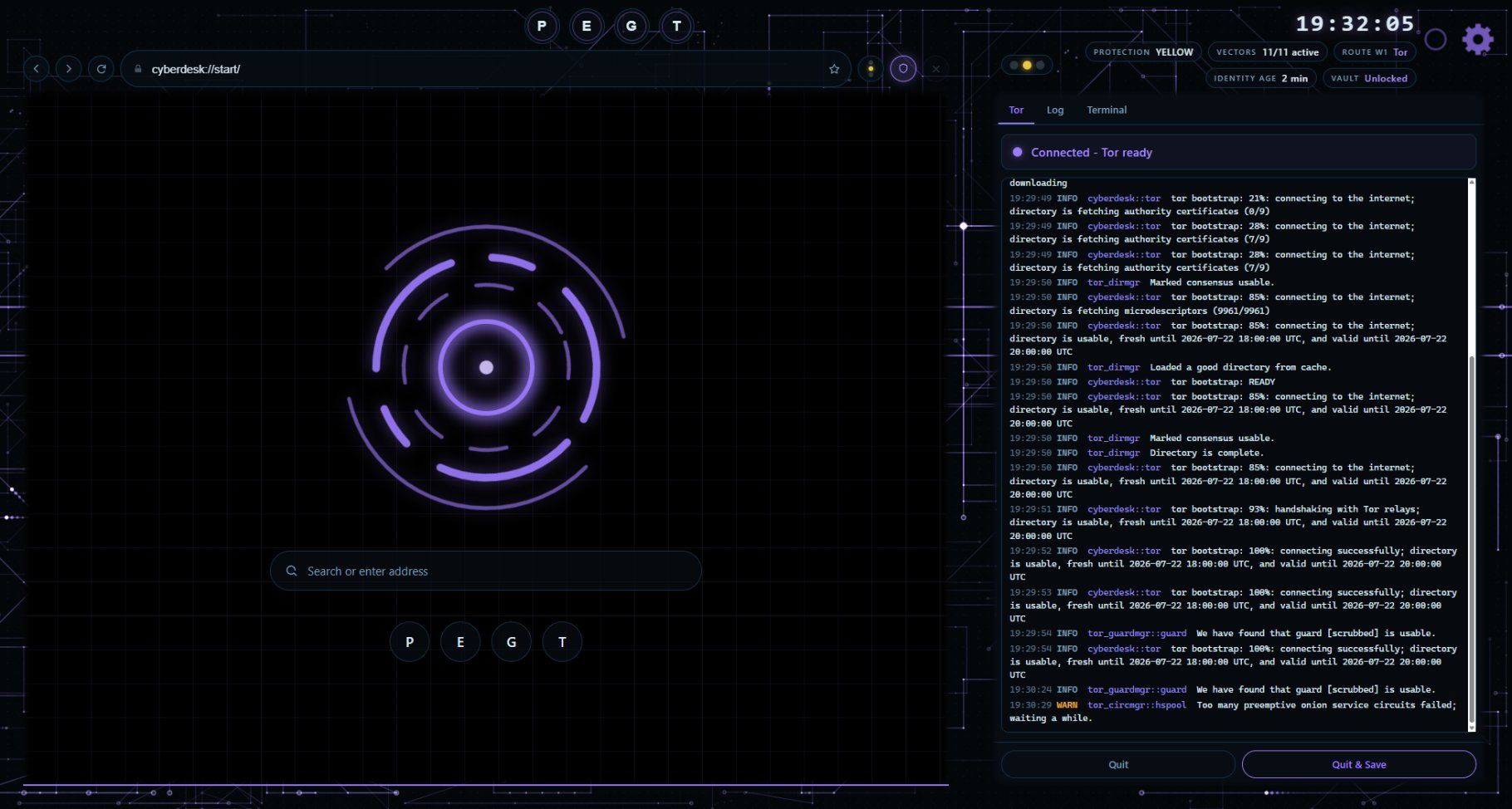
Task: Click the 19:32:05 clock display
Action: [x=1354, y=24]
